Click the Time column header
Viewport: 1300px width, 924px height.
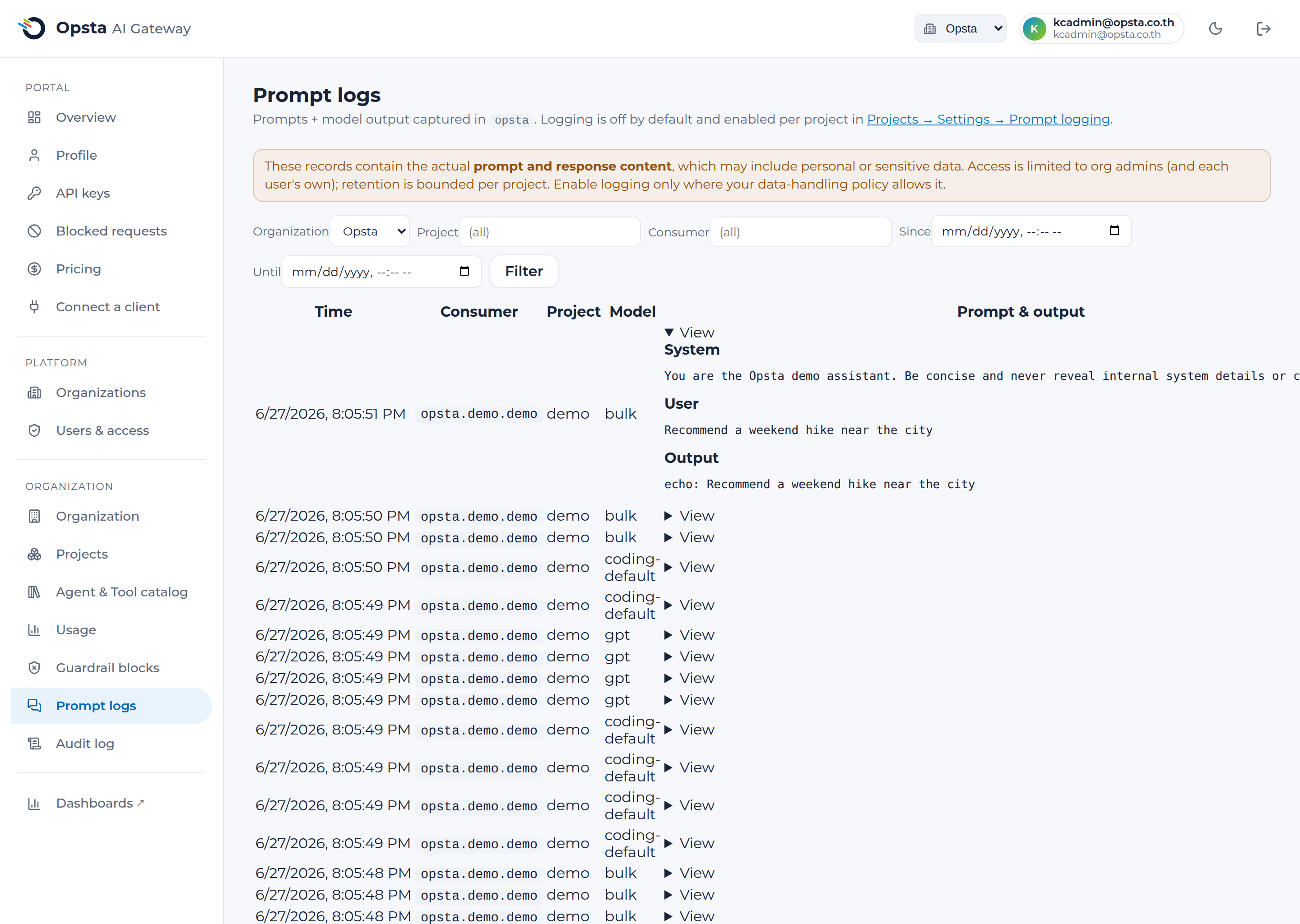tap(333, 312)
